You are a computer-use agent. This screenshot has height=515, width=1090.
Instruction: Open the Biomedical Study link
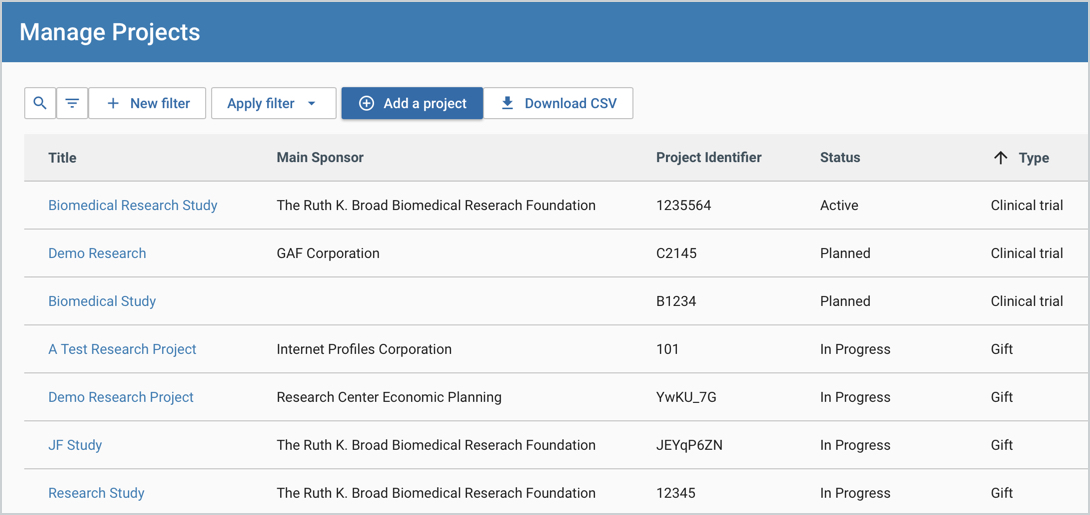102,301
